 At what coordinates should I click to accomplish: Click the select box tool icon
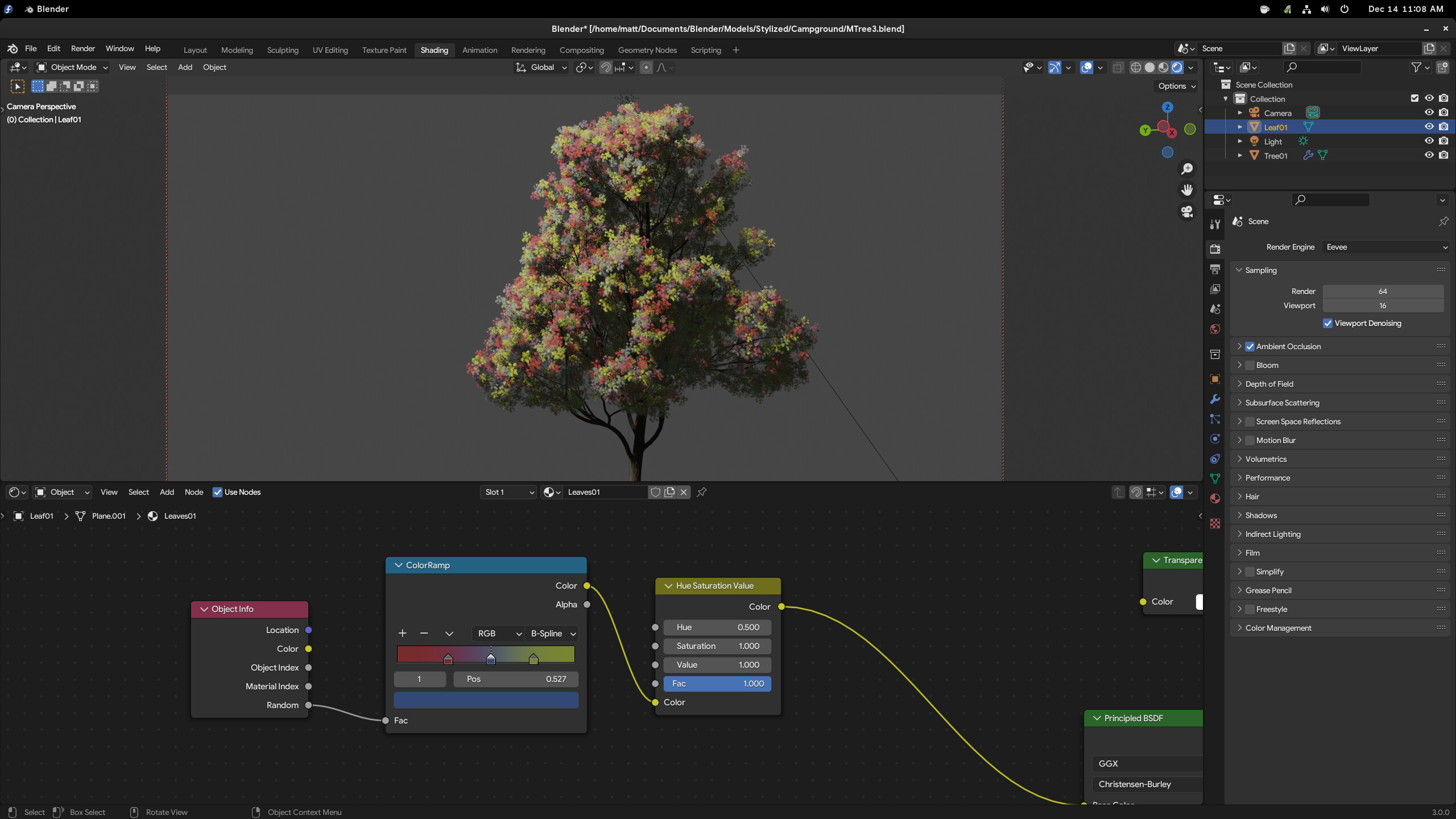tap(18, 86)
